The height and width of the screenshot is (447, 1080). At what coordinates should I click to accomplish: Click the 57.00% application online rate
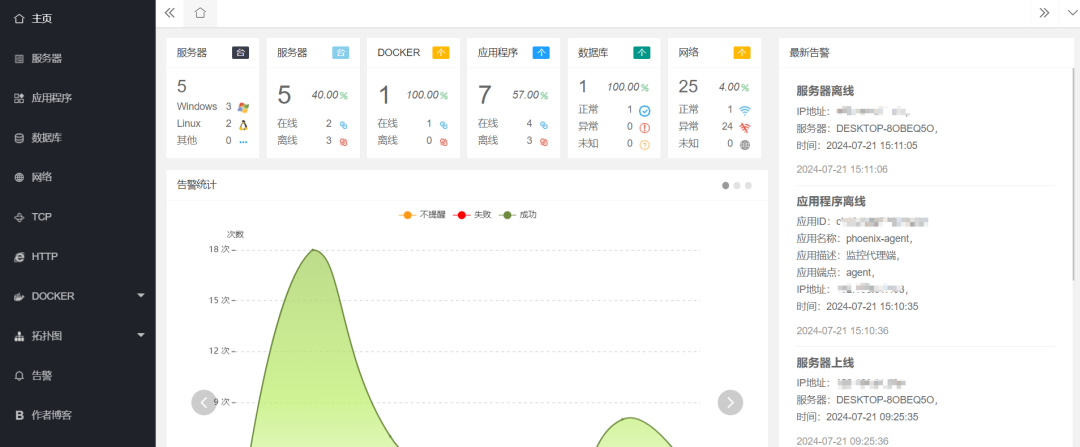click(x=530, y=95)
